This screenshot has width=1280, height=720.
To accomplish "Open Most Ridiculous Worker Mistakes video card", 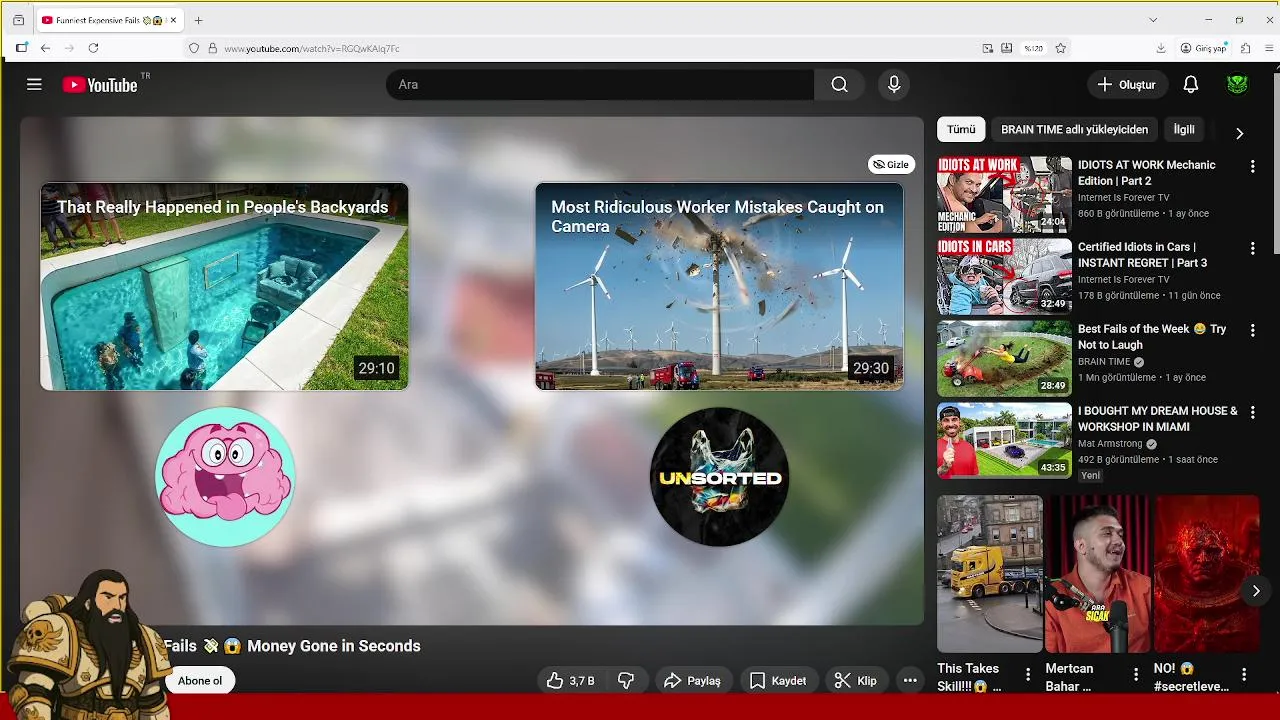I will tap(719, 286).
